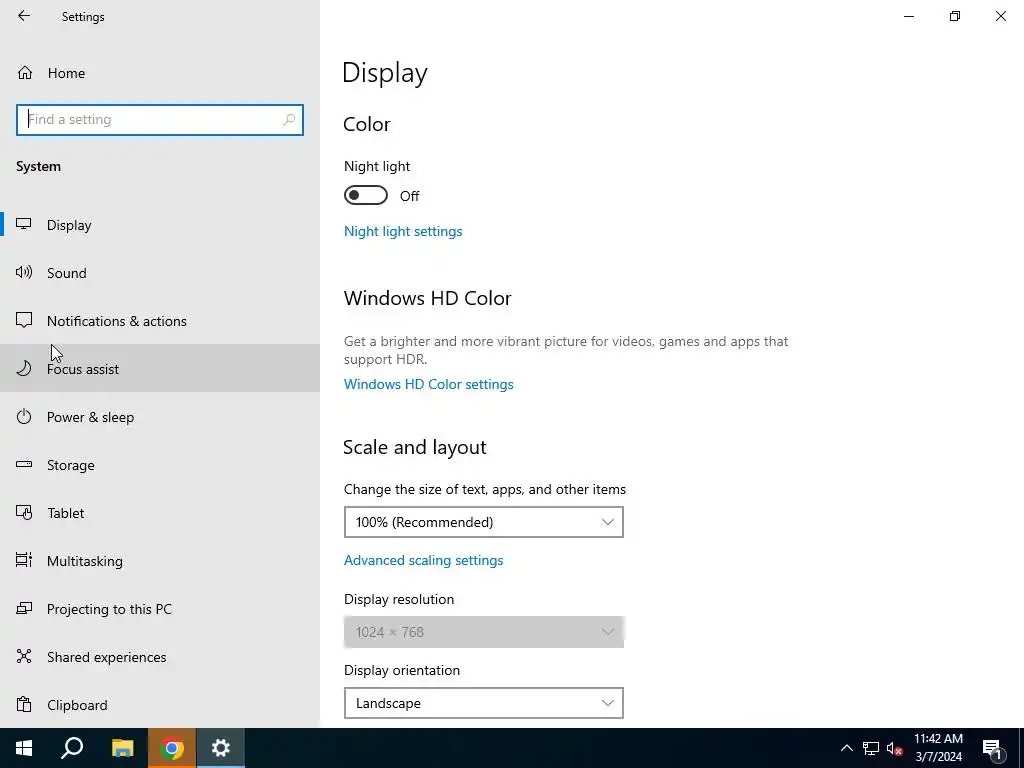Click the Home house icon

[x=25, y=72]
